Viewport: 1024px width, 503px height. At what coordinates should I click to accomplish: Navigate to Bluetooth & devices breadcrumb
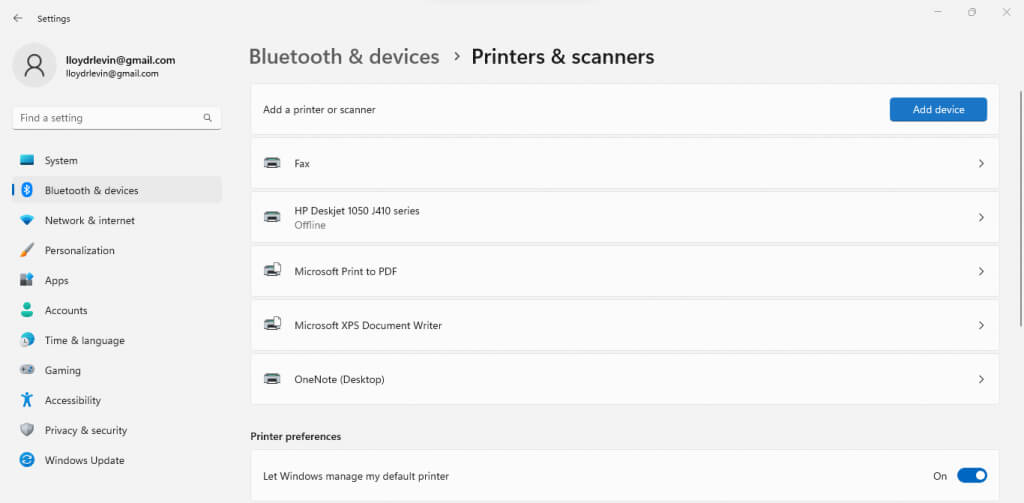point(344,57)
